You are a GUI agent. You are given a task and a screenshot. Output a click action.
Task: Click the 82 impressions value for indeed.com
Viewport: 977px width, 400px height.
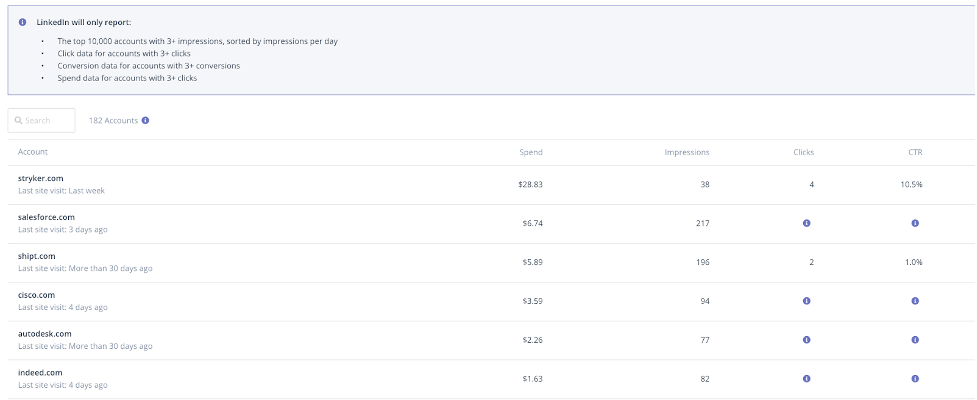point(704,379)
